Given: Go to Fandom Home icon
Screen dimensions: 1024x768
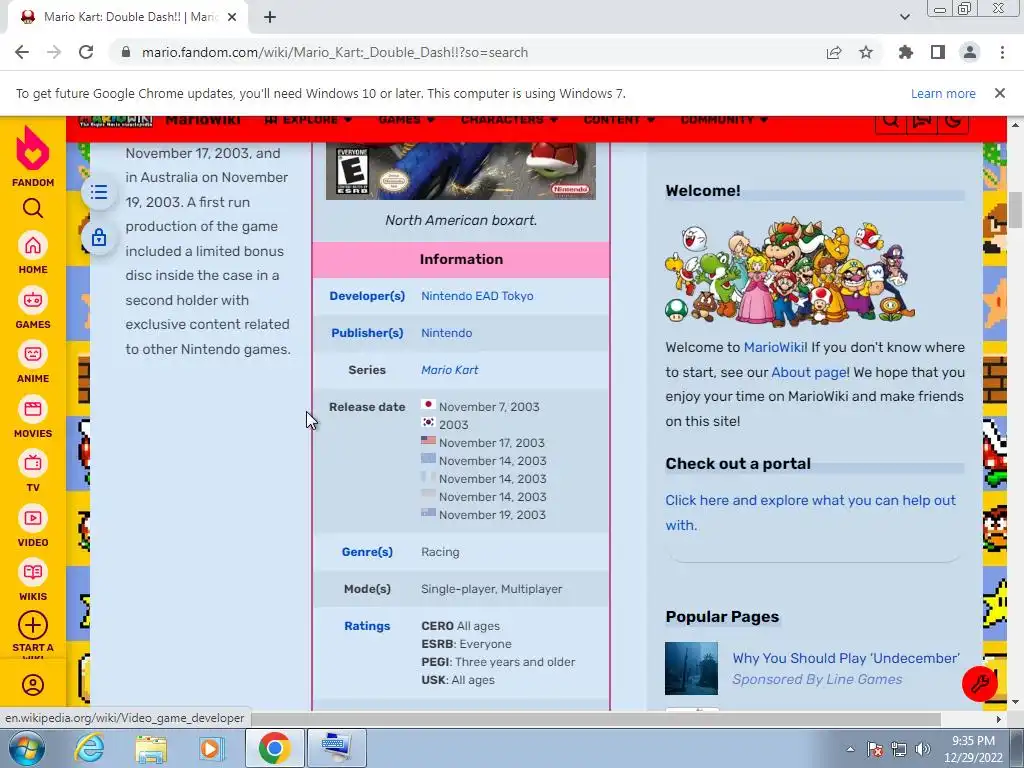Looking at the screenshot, I should coord(33,246).
